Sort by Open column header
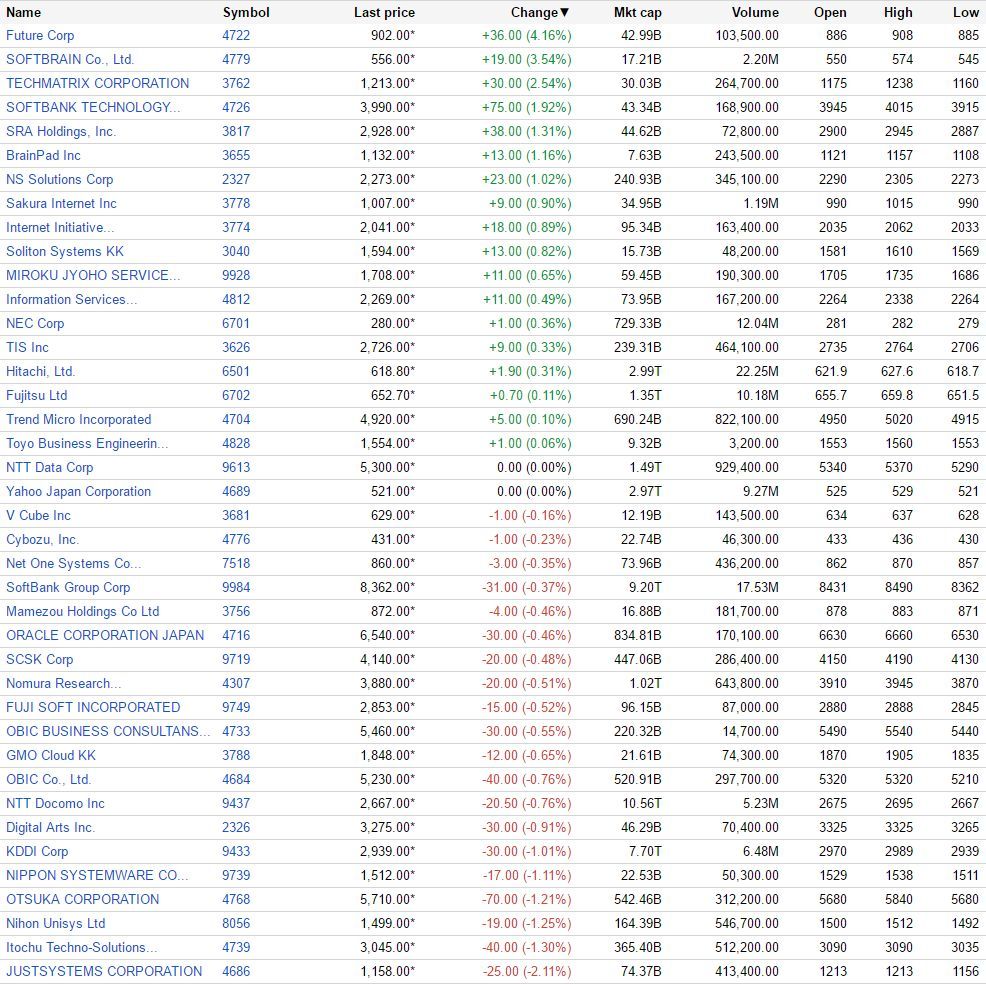986x984 pixels. click(x=829, y=13)
